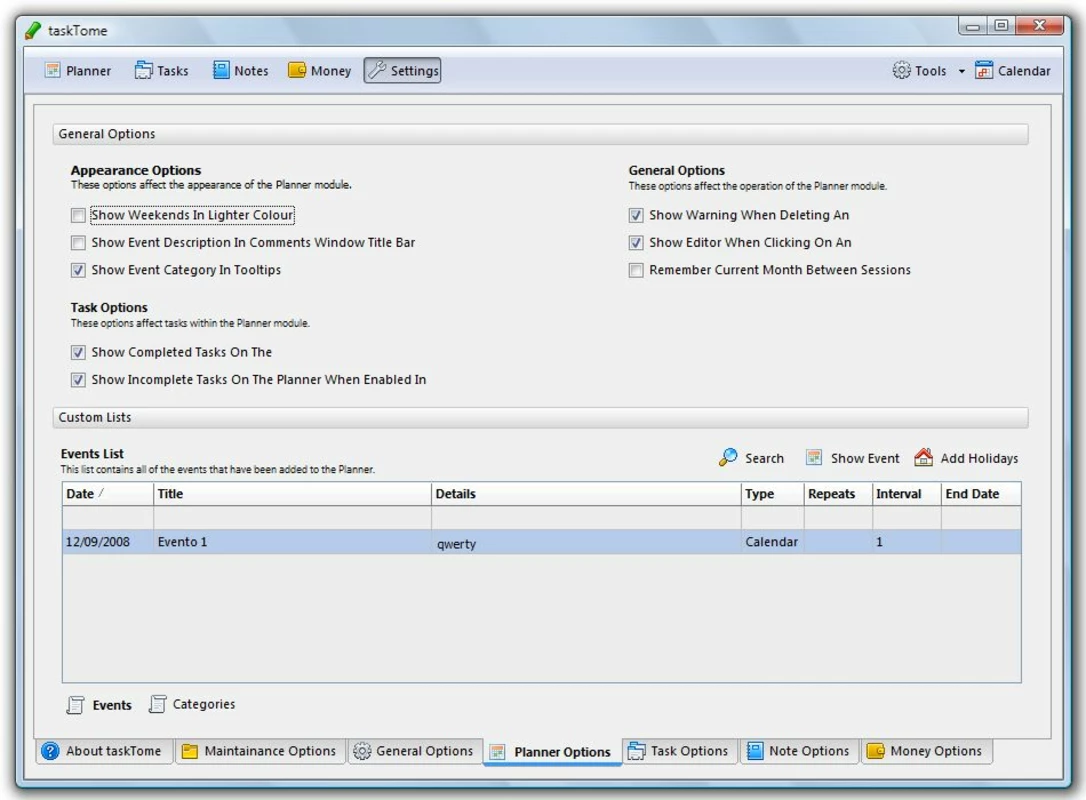Click the Money Options wallet icon

(875, 751)
